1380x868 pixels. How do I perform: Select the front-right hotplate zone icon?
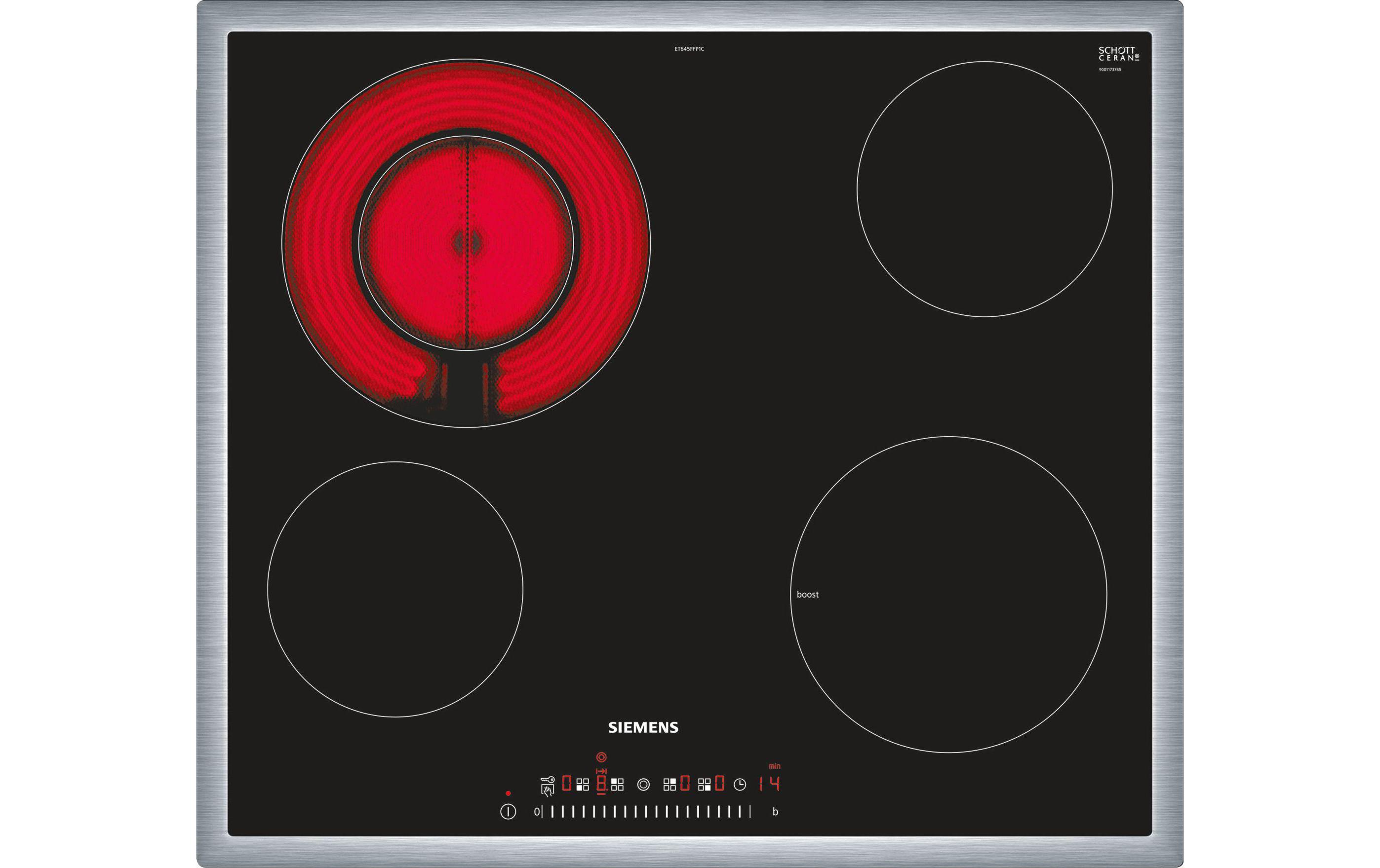(705, 784)
